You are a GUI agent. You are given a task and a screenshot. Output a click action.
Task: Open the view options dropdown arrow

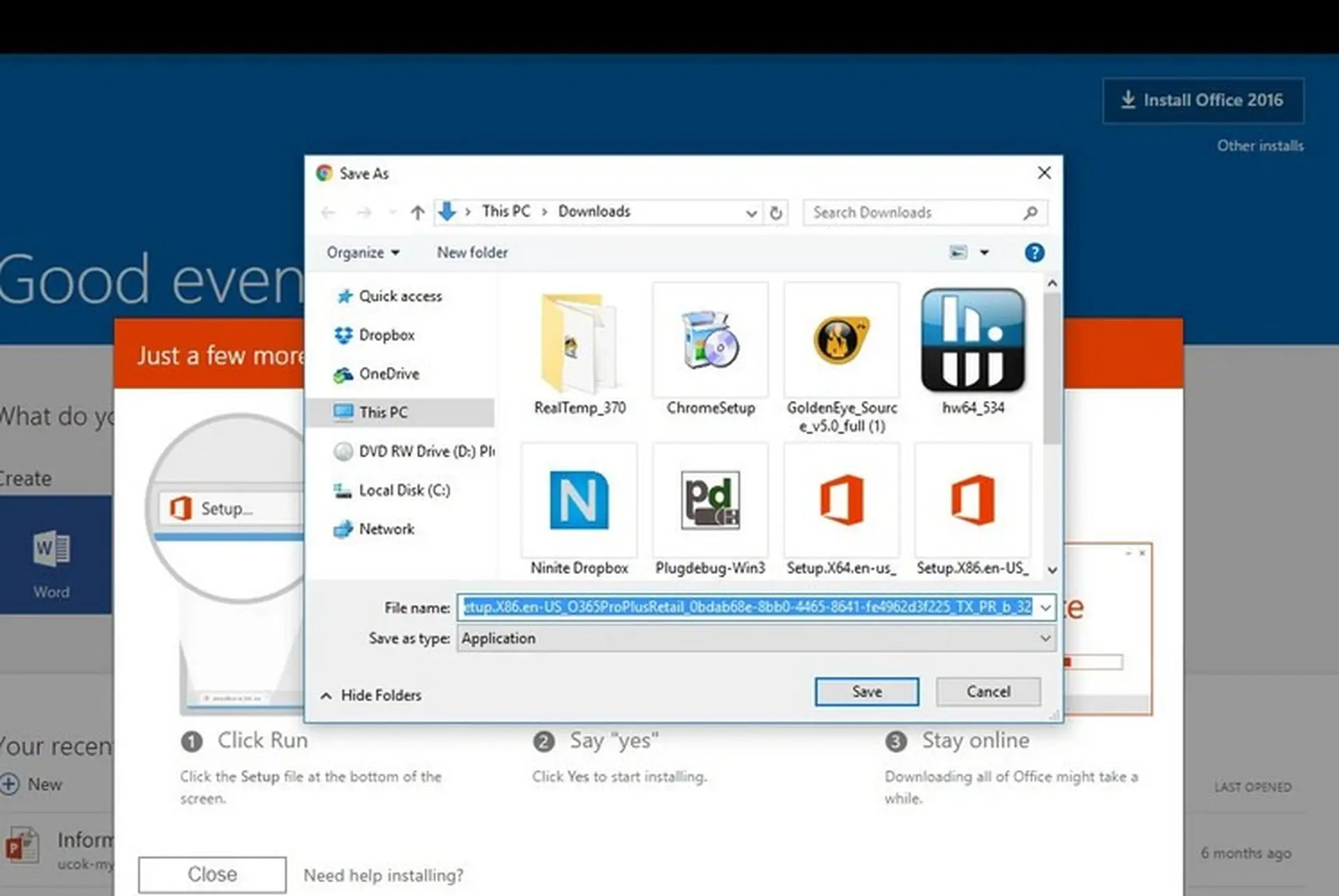click(983, 252)
